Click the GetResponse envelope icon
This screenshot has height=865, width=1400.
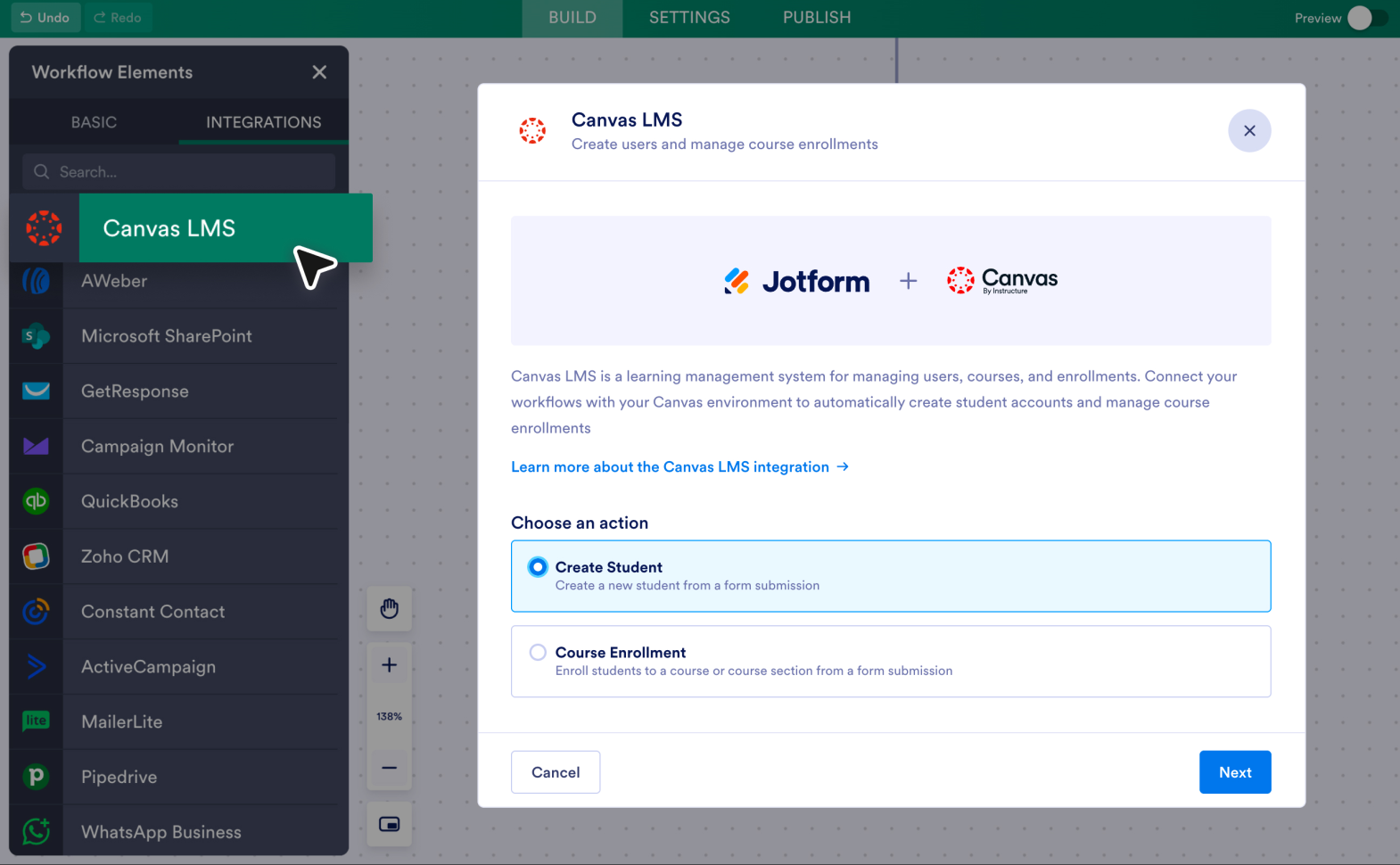point(36,391)
